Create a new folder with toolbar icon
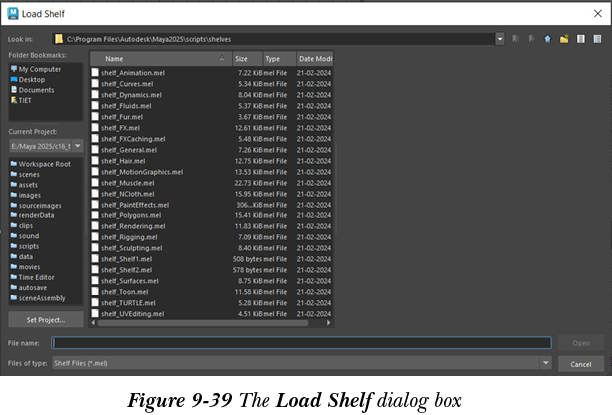Screen dimensions: 612x415 tap(564, 39)
